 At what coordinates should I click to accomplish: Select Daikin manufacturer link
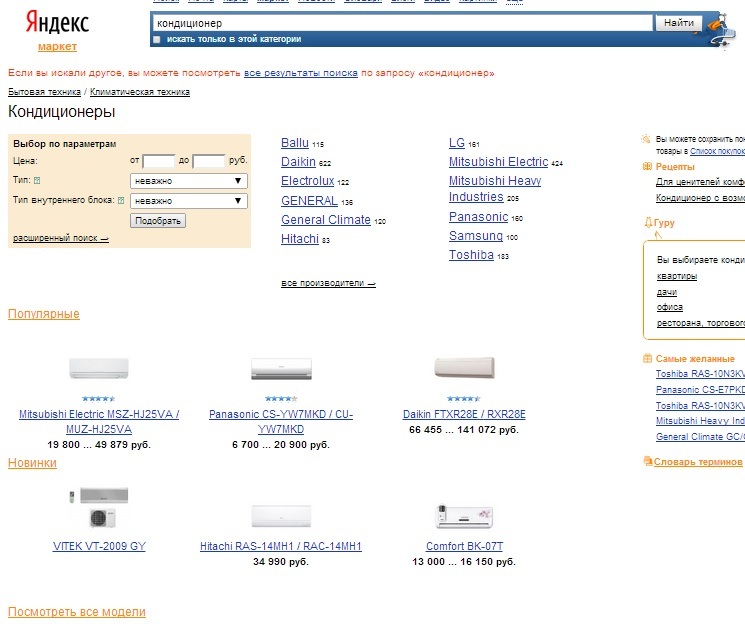298,162
